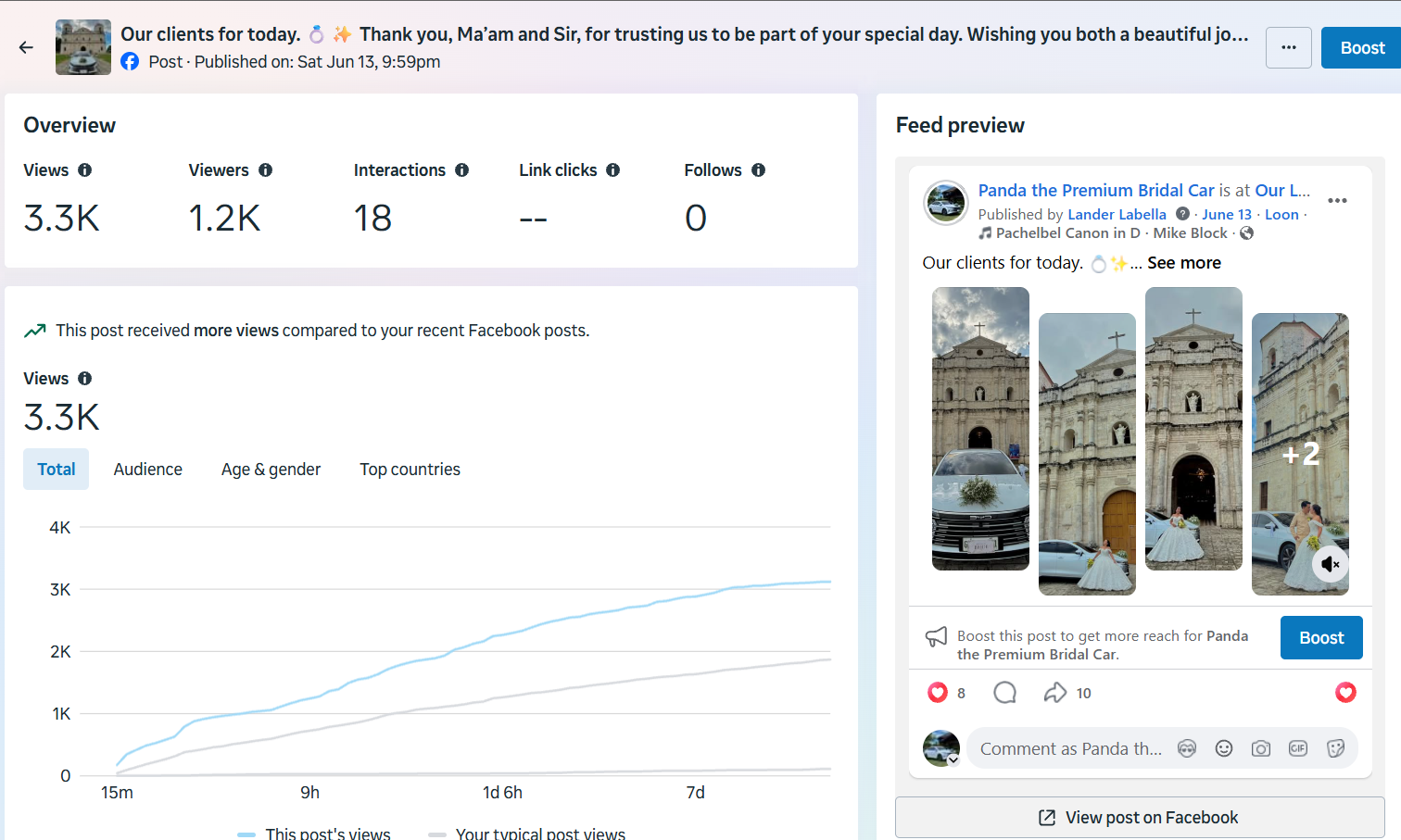Click the Comment as Panda input field
Image resolution: width=1401 pixels, height=840 pixels.
coord(1071,749)
